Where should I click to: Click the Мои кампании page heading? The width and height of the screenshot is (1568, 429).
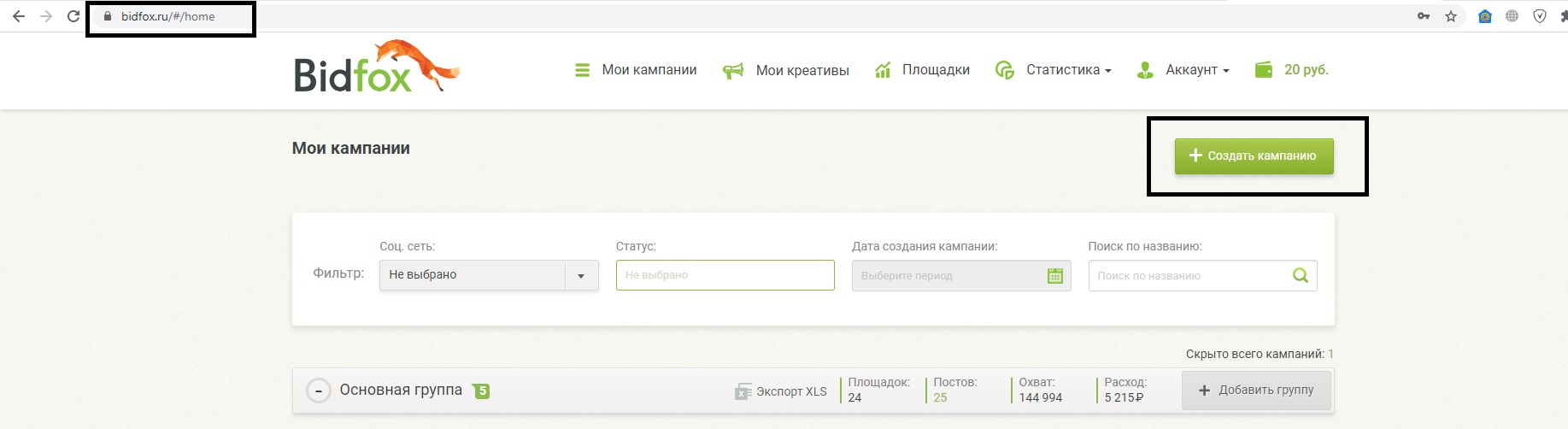pyautogui.click(x=351, y=148)
